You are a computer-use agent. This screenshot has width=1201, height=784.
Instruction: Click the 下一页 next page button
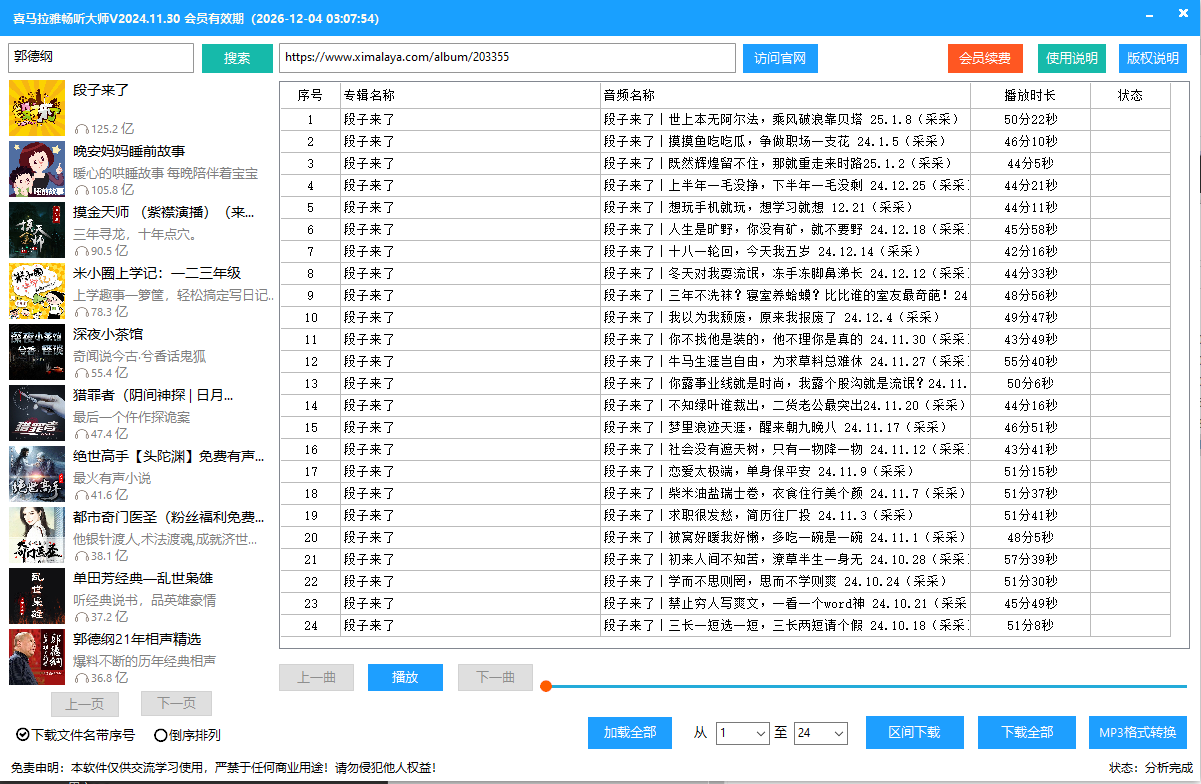176,703
